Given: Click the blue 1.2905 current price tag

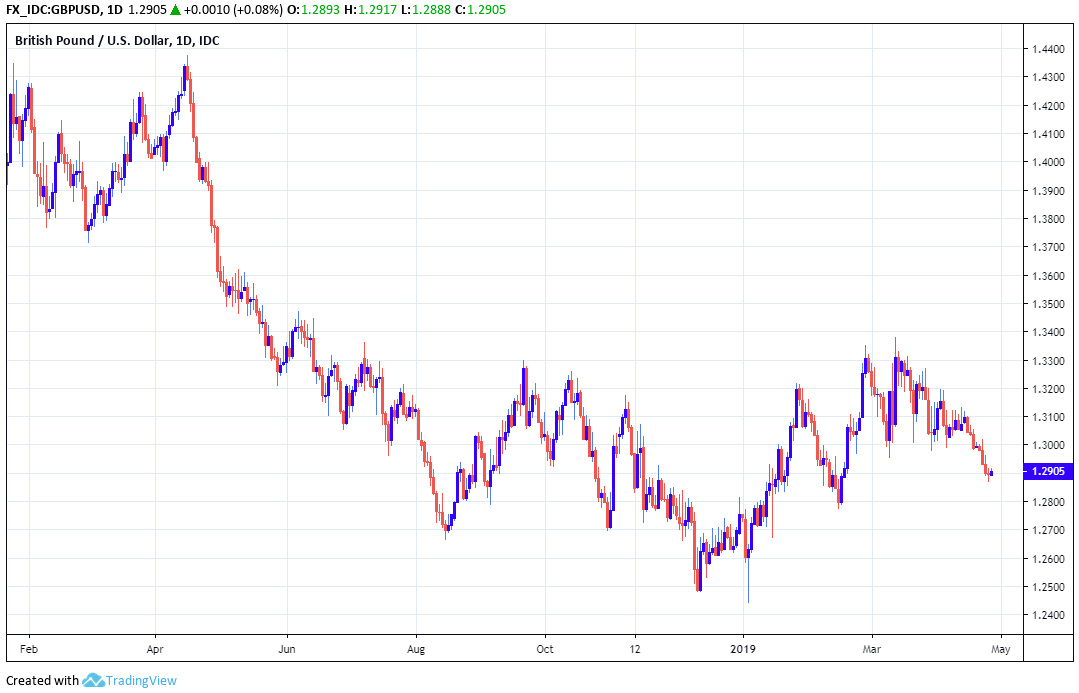Looking at the screenshot, I should click(1048, 471).
